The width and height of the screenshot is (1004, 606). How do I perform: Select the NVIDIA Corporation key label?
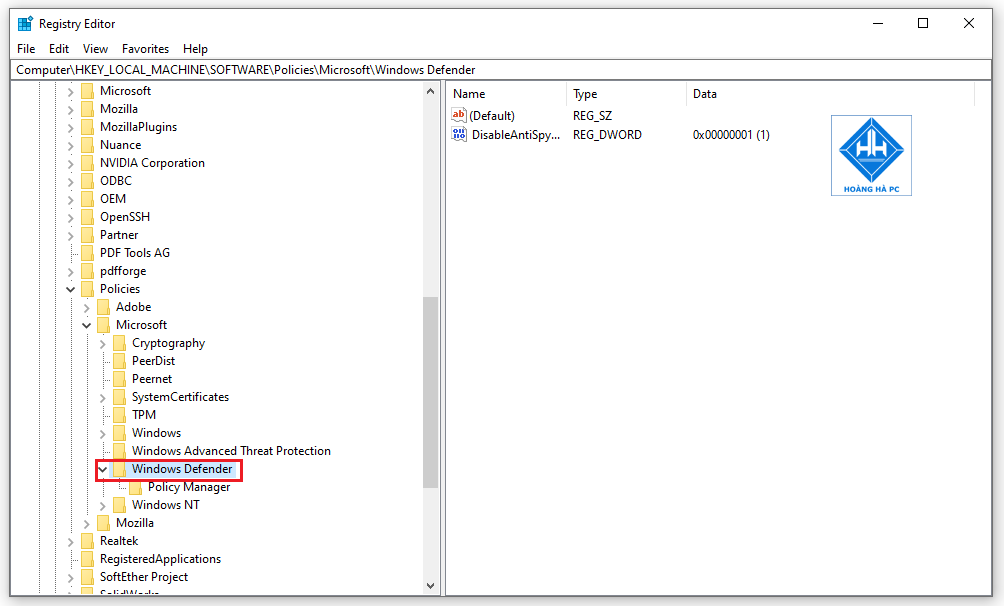click(152, 163)
